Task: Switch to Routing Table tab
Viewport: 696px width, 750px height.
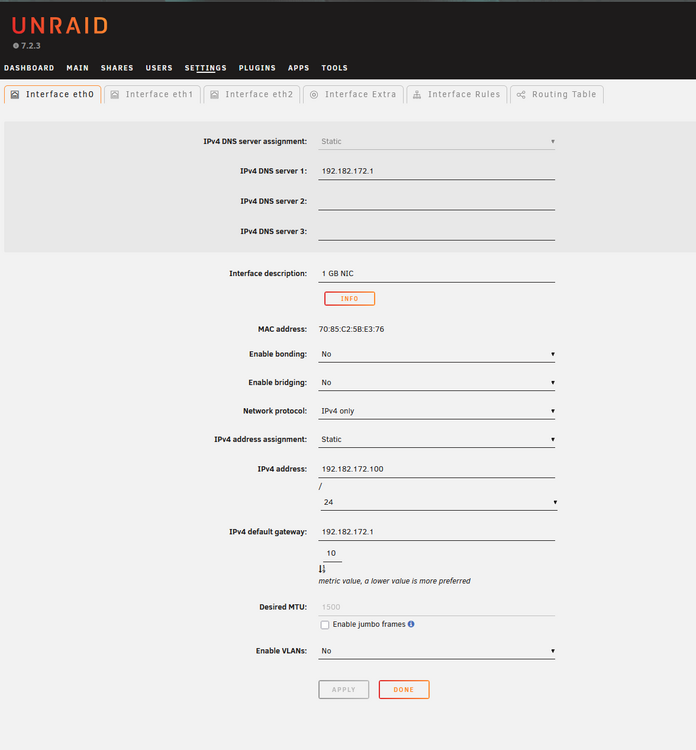Action: (557, 95)
